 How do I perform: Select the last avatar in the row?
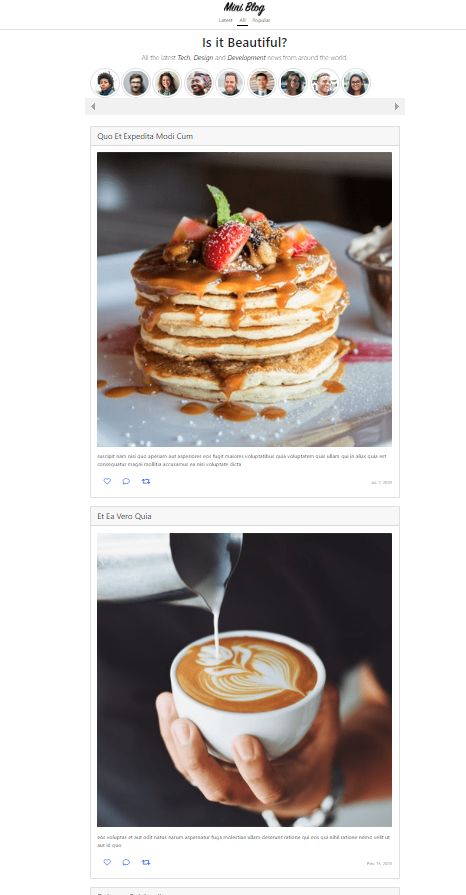[356, 83]
